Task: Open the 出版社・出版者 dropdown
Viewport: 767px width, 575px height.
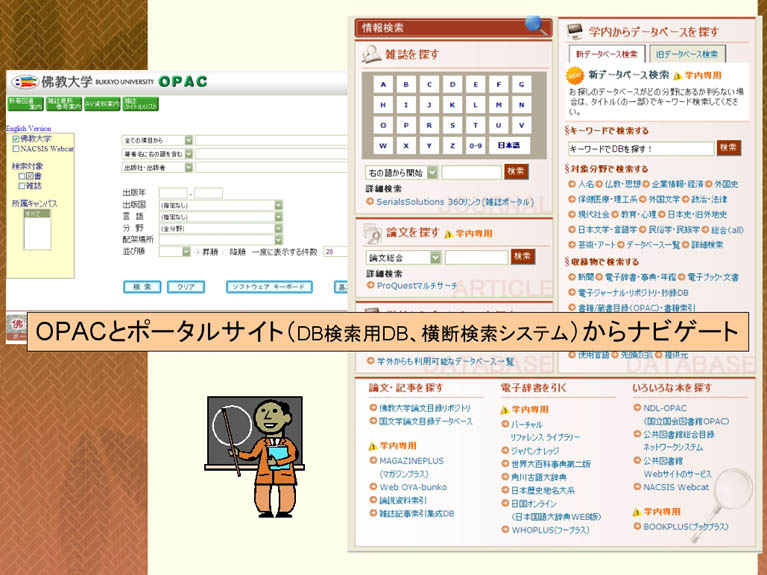Action: [x=157, y=167]
